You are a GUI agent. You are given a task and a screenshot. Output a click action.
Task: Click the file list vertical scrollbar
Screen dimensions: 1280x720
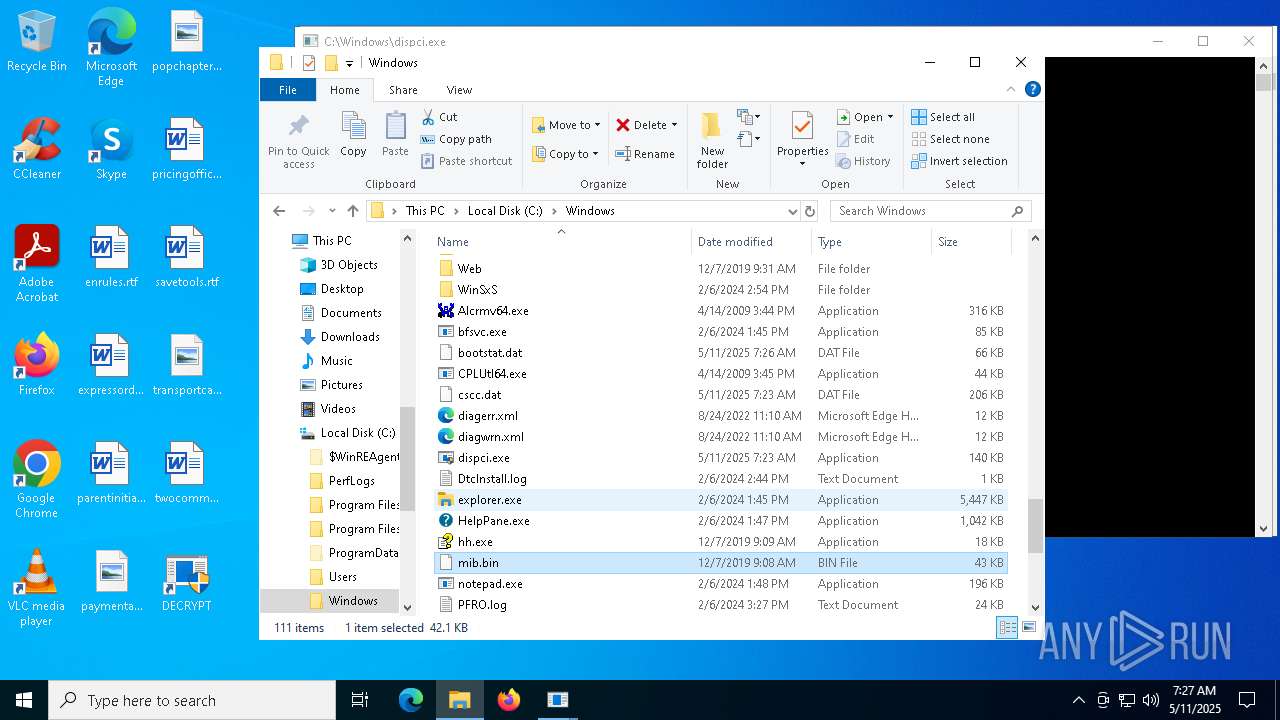click(1035, 526)
